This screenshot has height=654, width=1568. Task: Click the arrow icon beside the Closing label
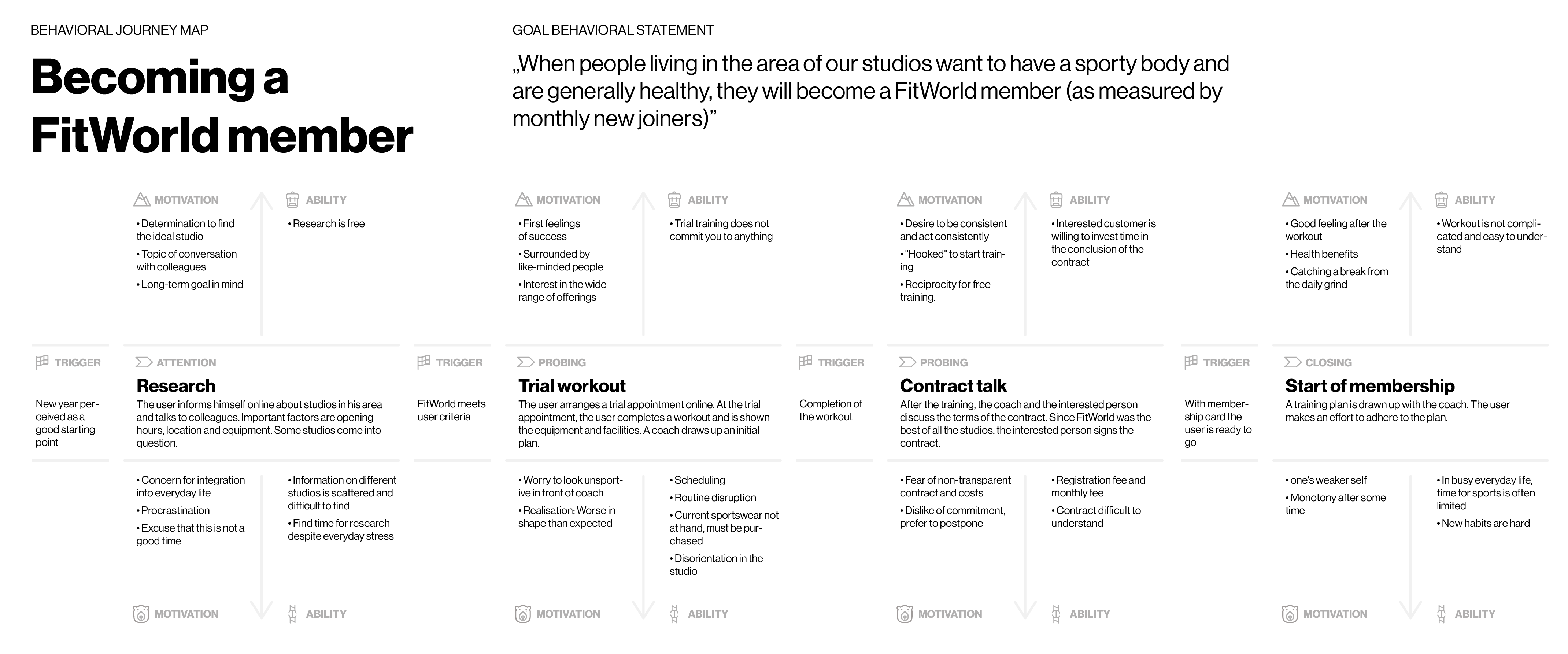[x=1292, y=362]
